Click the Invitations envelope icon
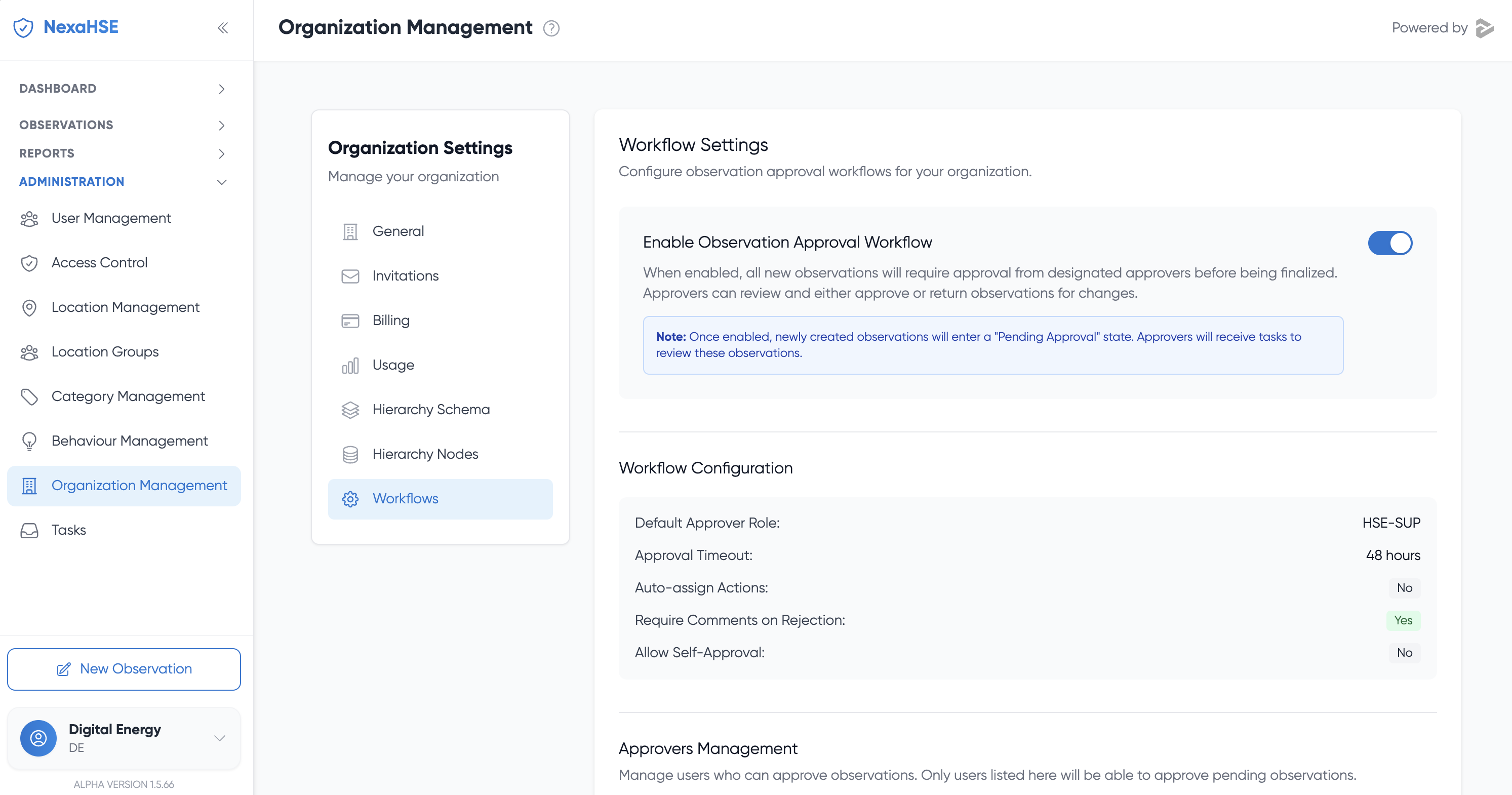The image size is (1512, 795). 350,276
